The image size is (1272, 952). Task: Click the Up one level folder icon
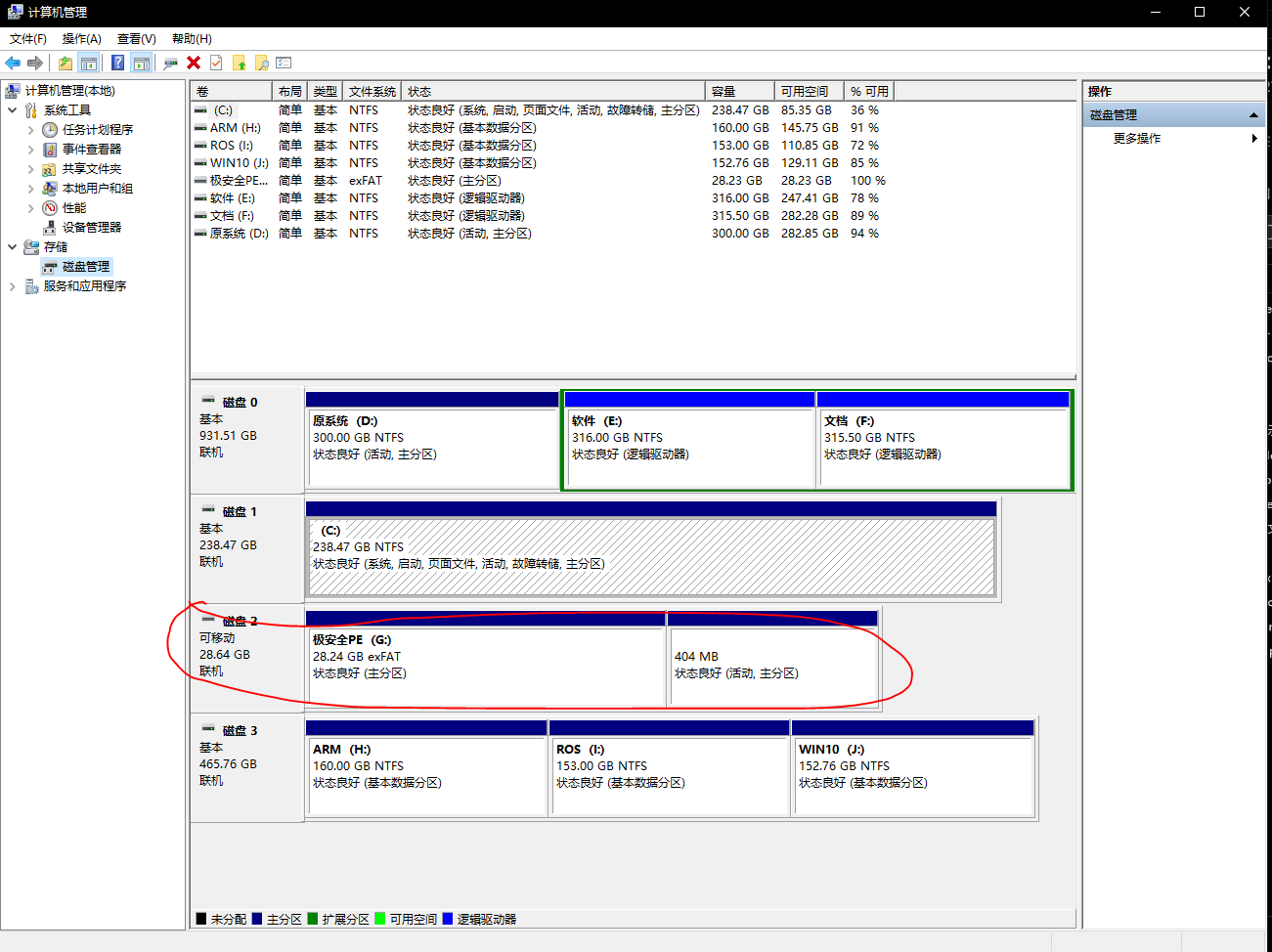pos(65,64)
